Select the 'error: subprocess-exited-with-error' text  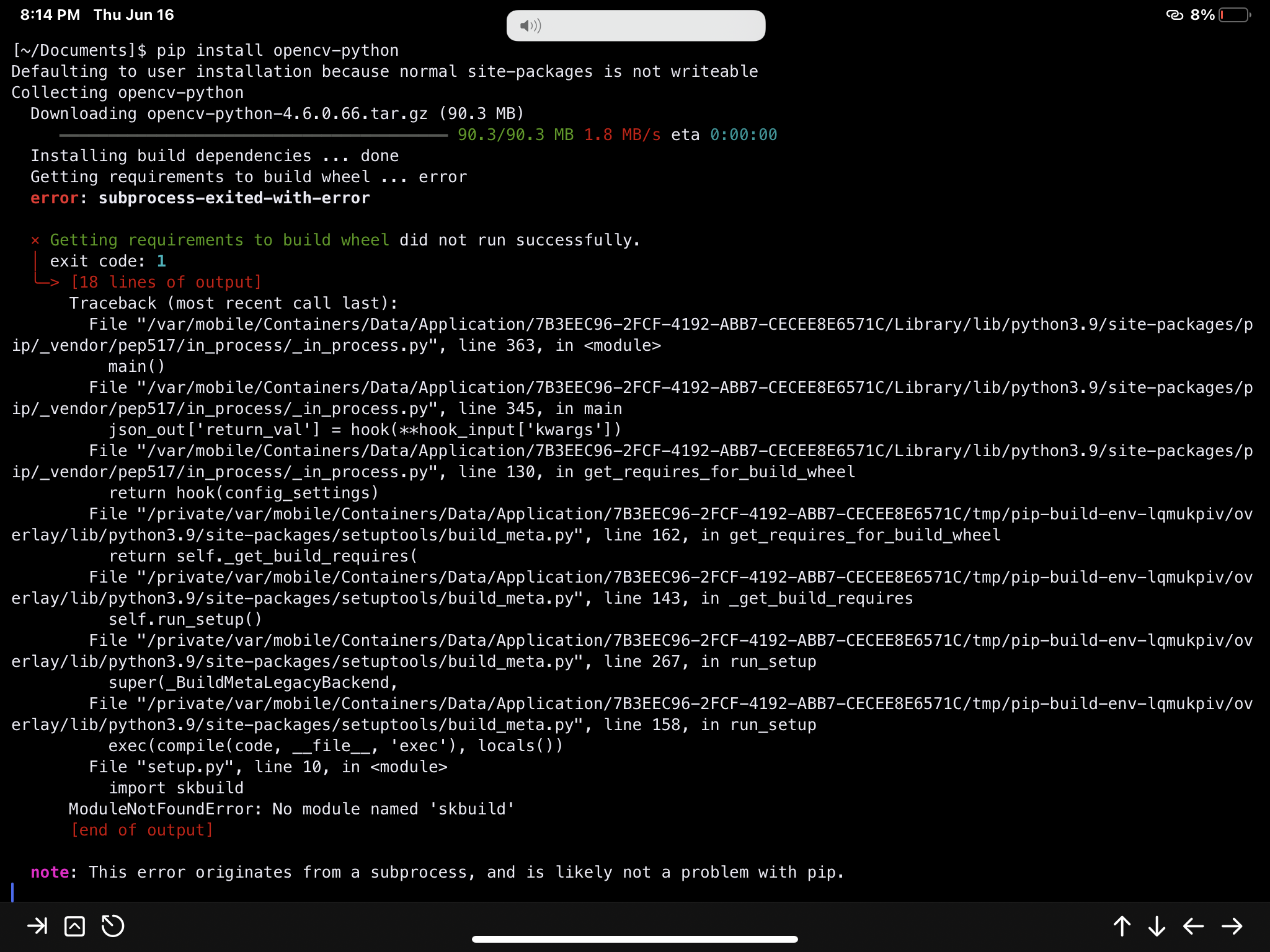pos(200,198)
